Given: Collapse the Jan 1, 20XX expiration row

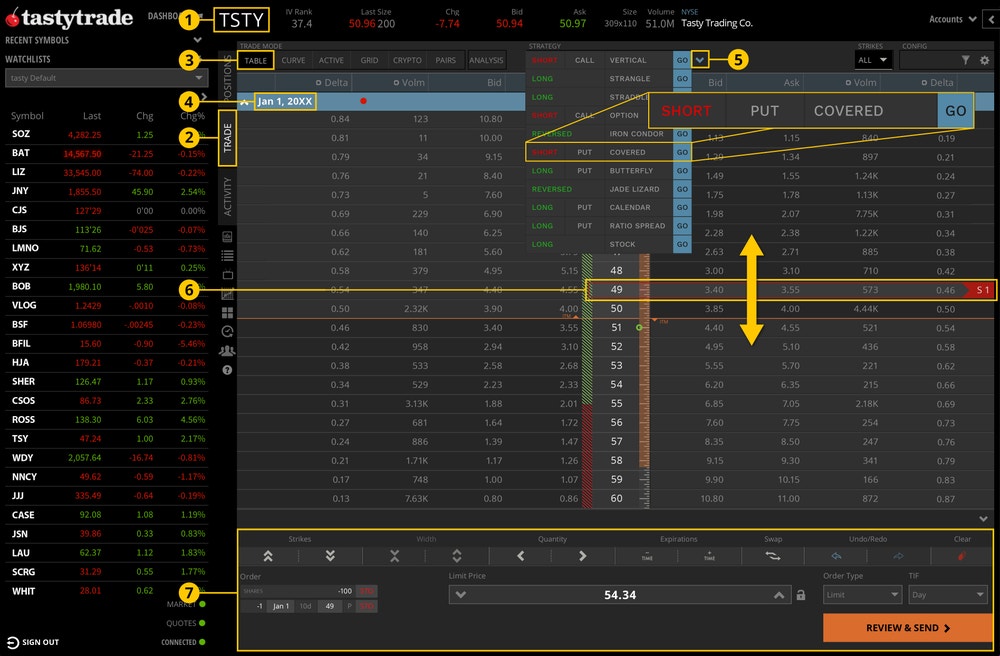Looking at the screenshot, I should point(244,101).
